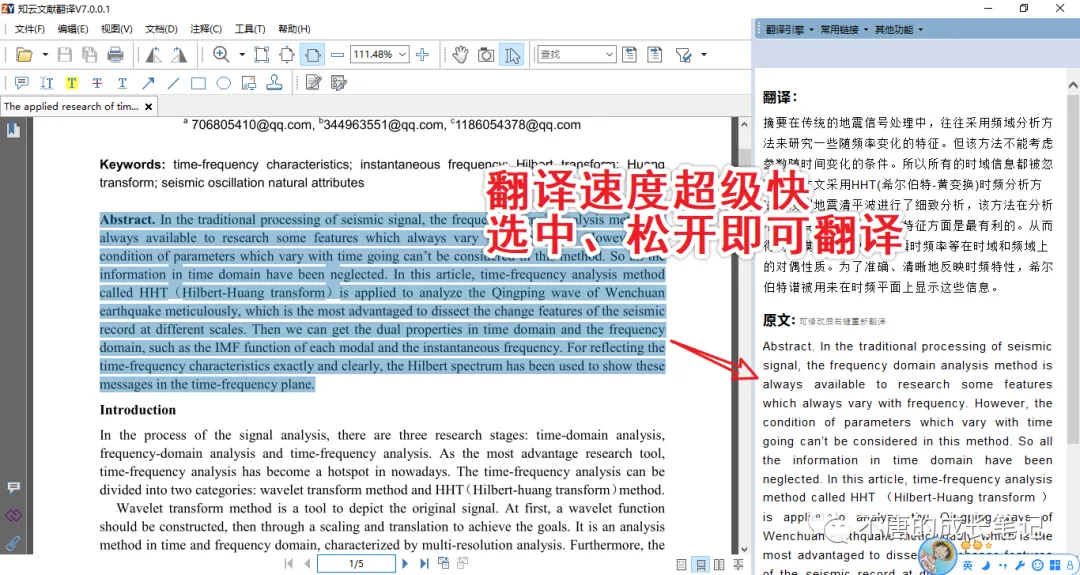This screenshot has width=1080, height=575.
Task: Select the stamp tool
Action: click(274, 83)
